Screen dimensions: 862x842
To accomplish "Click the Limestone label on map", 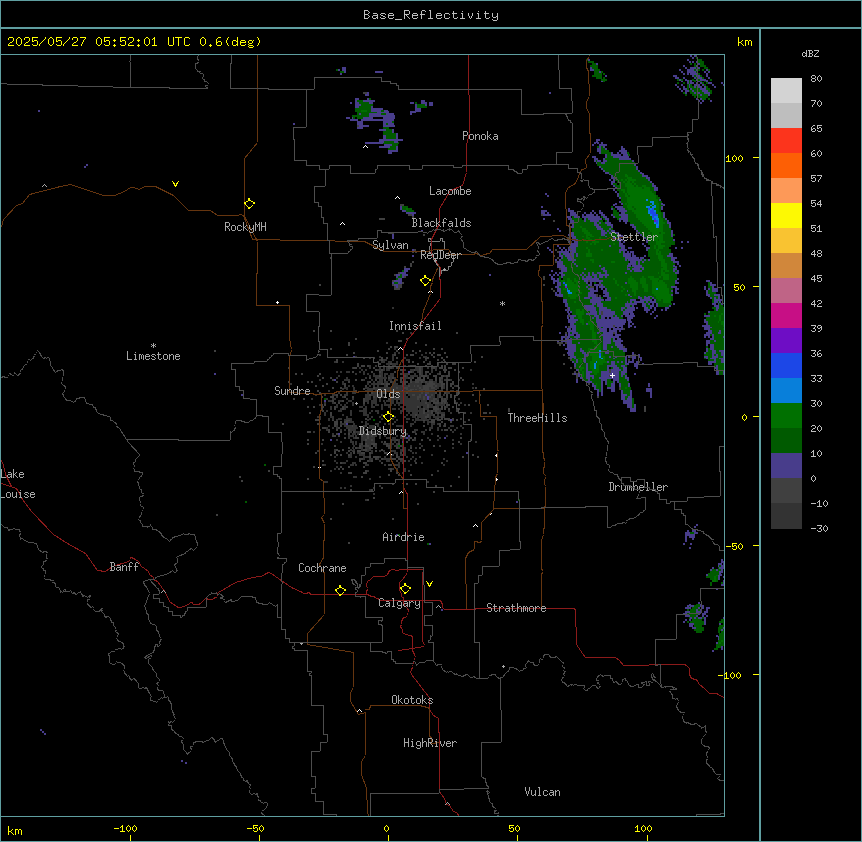I will [x=153, y=356].
